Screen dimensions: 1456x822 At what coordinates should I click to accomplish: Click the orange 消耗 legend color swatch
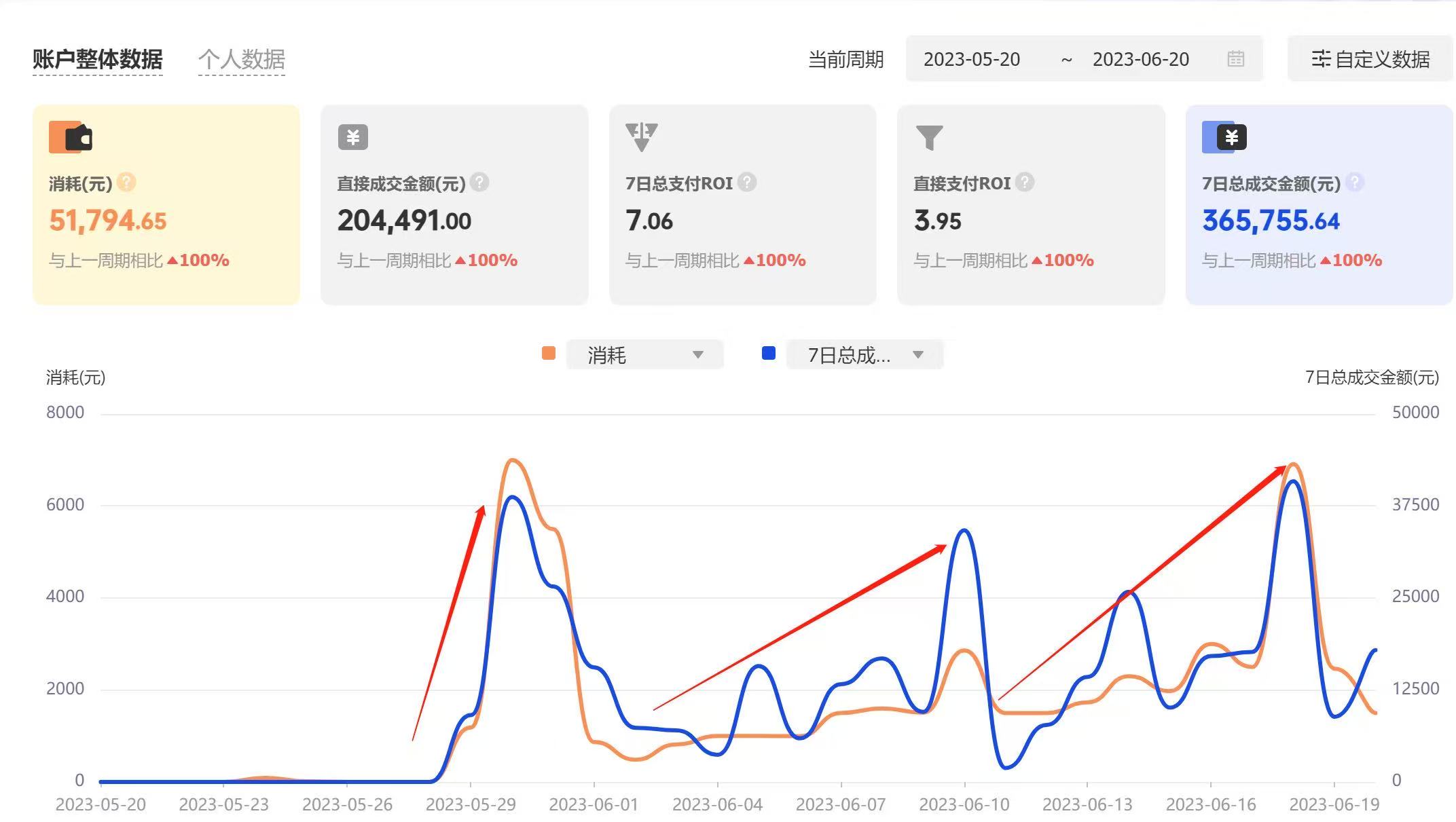pyautogui.click(x=549, y=353)
